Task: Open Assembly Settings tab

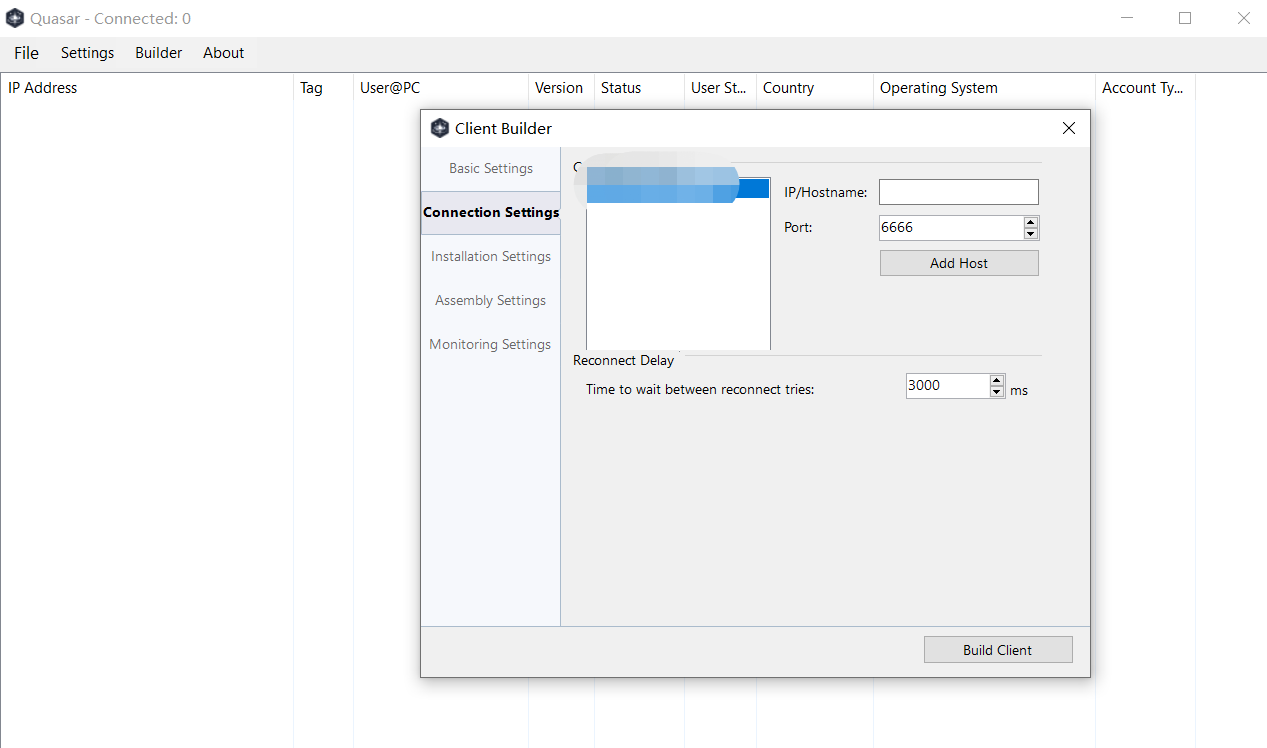Action: pyautogui.click(x=490, y=300)
